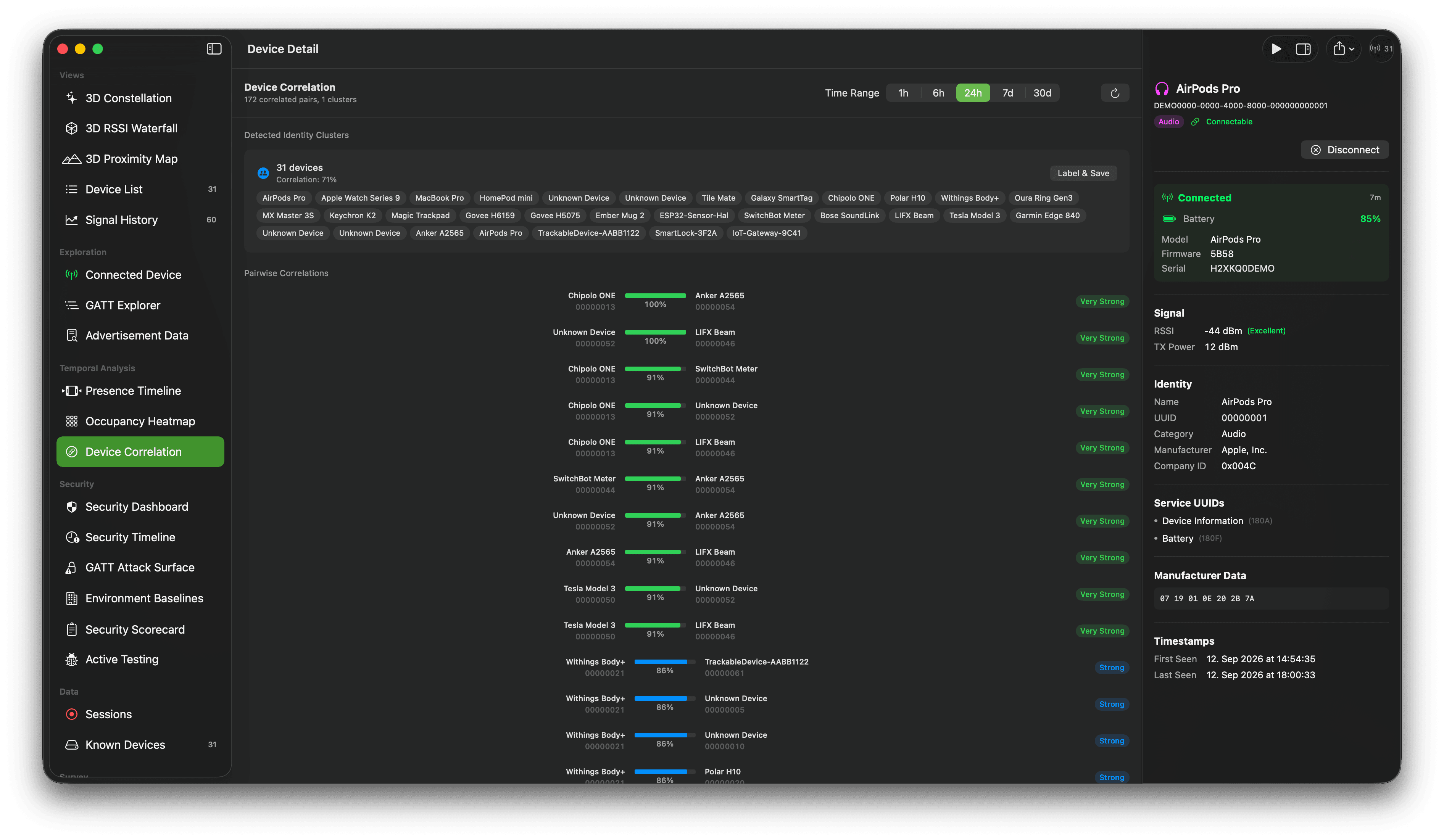This screenshot has height=840, width=1444.
Task: Go to the Connected Device view
Action: (140, 274)
